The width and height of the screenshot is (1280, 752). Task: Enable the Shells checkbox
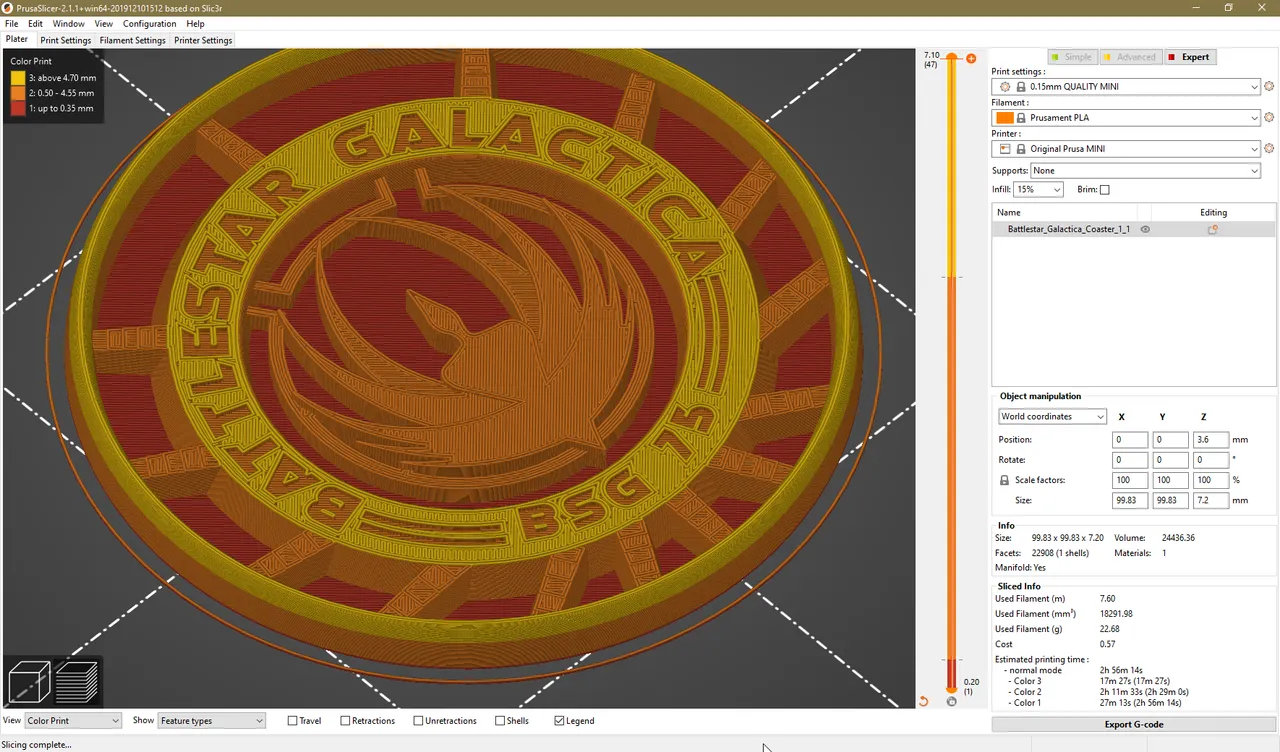(x=499, y=721)
